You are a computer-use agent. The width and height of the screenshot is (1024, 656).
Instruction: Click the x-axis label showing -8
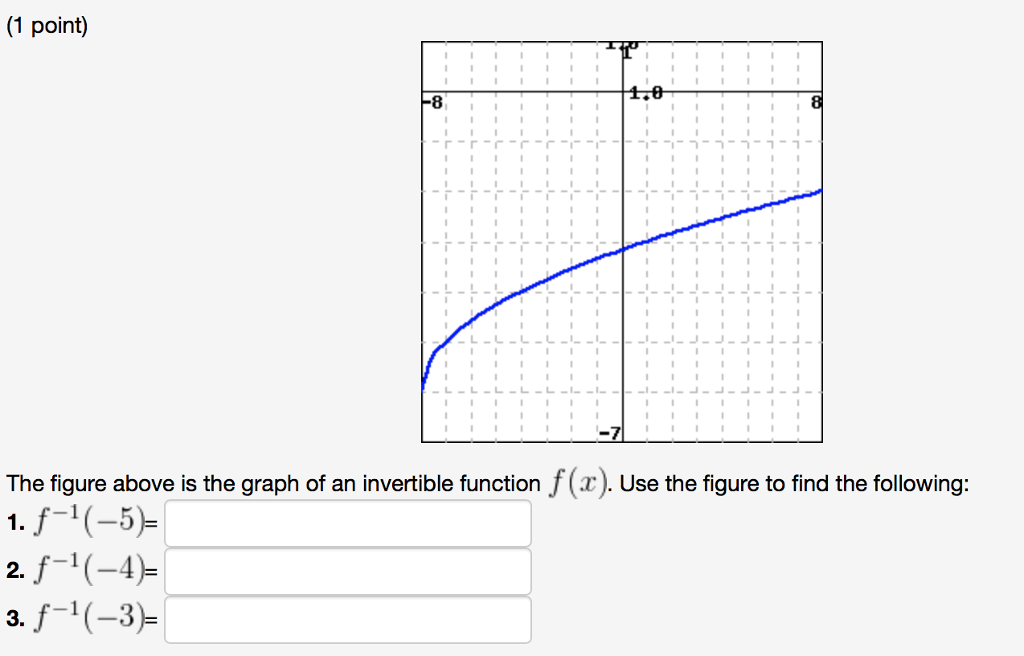pos(432,100)
